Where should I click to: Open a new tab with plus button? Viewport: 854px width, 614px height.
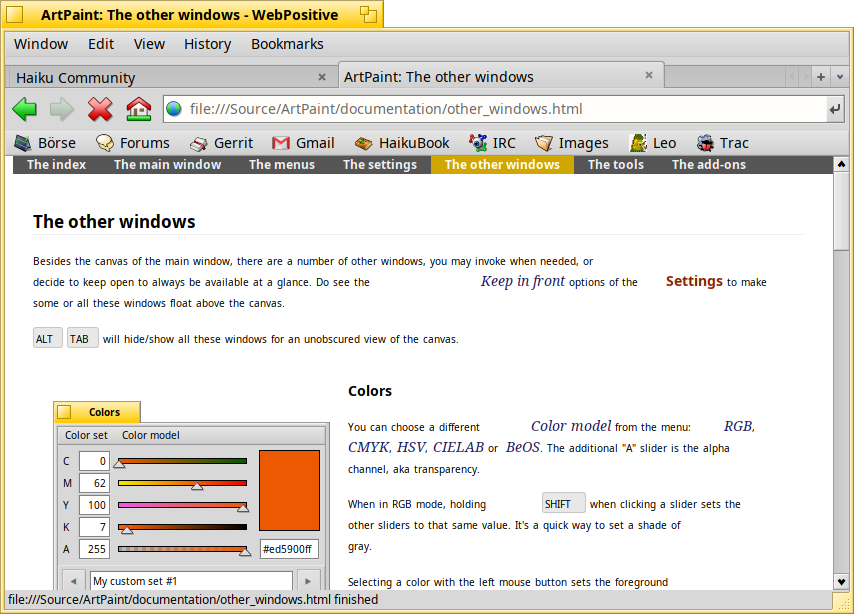coord(820,77)
